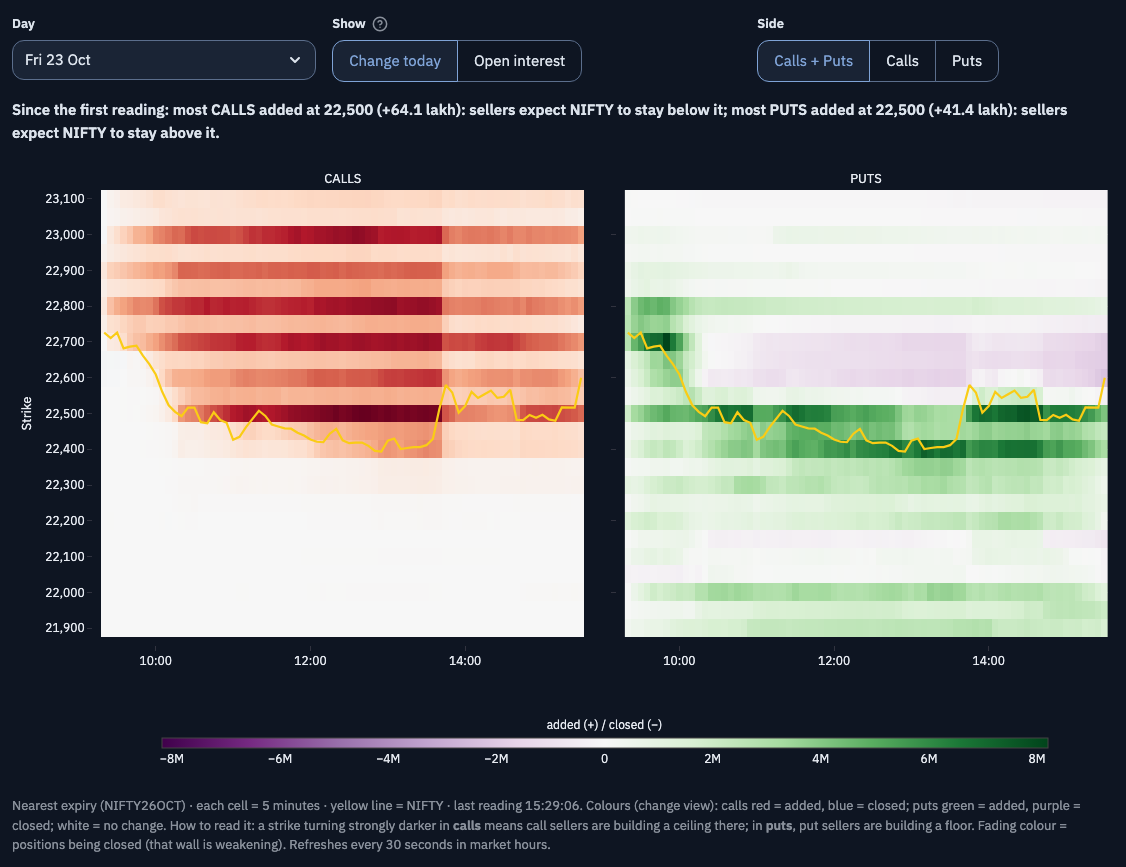Viewport: 1126px width, 867px height.
Task: Click the 23,100 strike axis label
Action: [x=65, y=198]
